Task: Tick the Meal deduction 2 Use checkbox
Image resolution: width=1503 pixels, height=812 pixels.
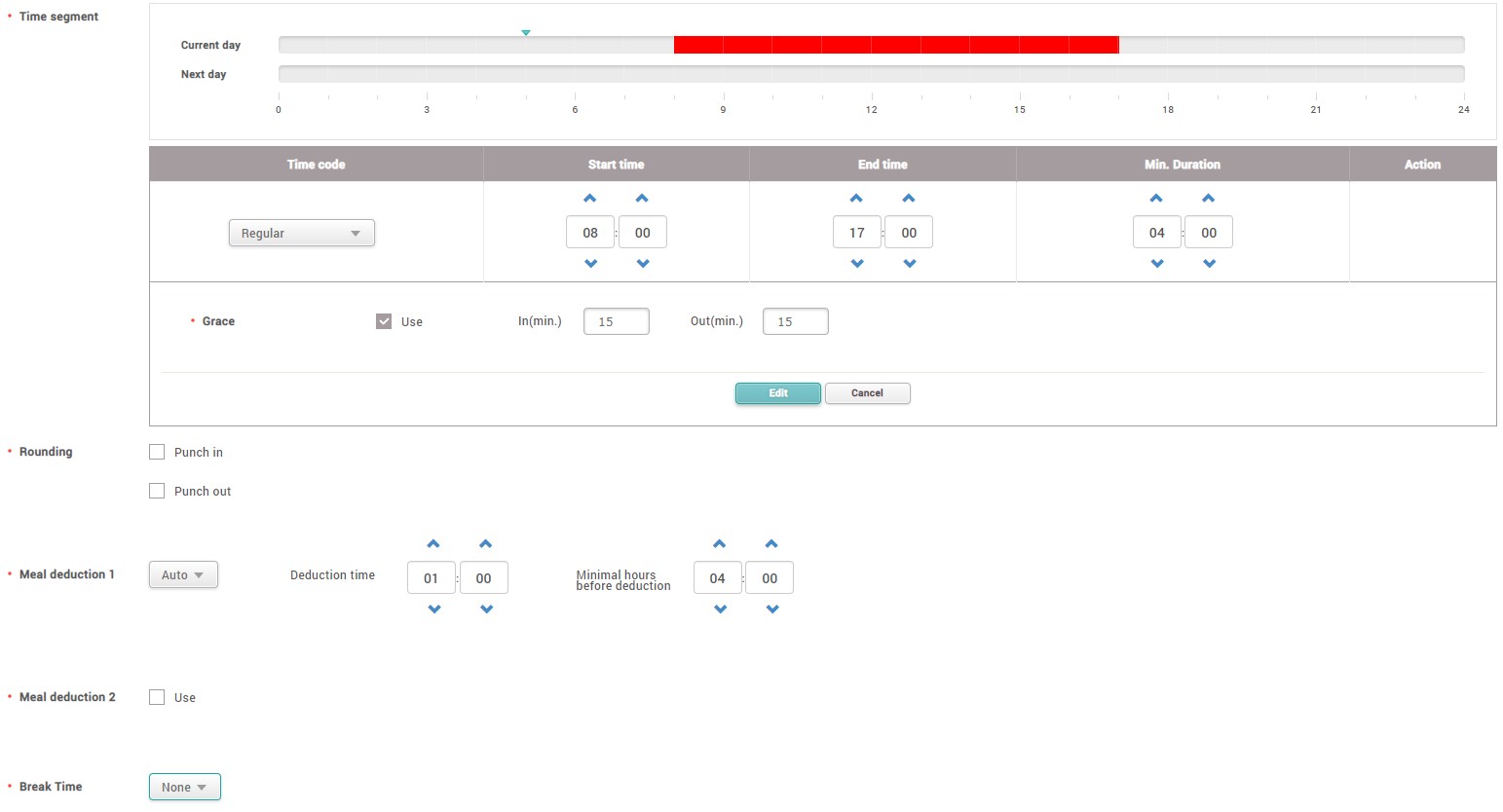Action: pos(157,697)
